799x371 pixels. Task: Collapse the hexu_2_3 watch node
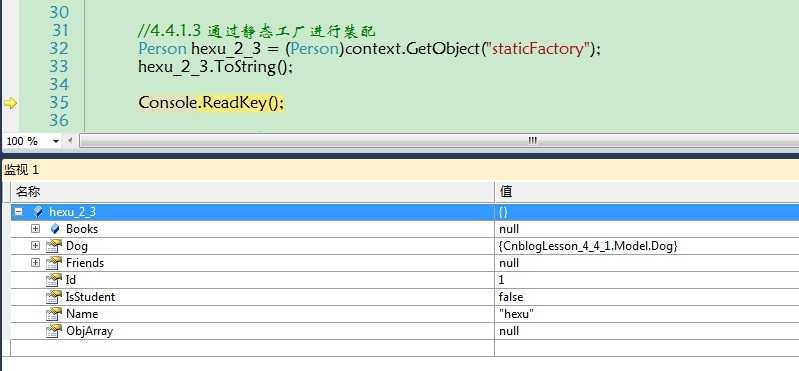coord(18,211)
